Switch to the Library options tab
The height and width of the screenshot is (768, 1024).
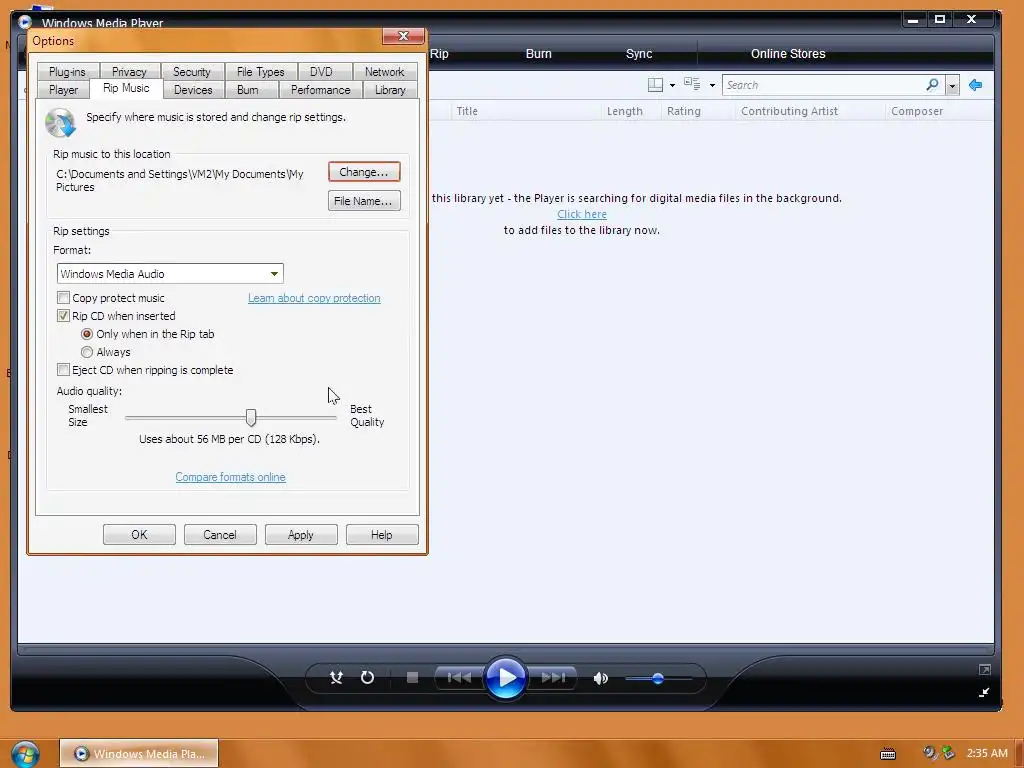[x=390, y=90]
